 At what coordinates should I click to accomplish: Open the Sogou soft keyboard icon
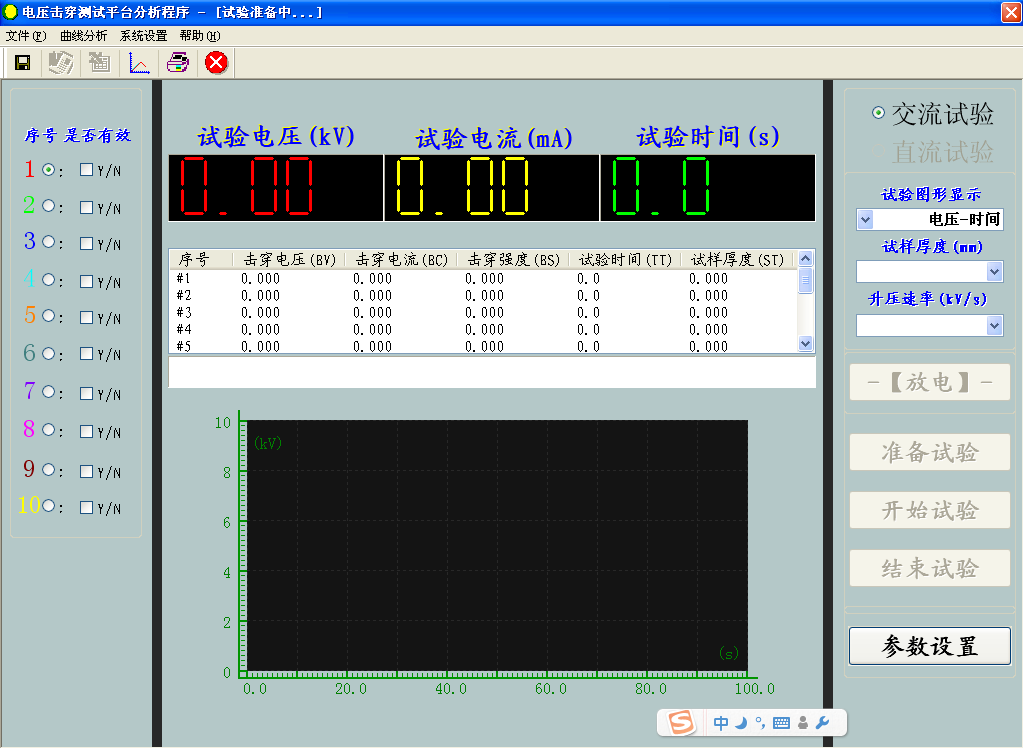point(781,723)
